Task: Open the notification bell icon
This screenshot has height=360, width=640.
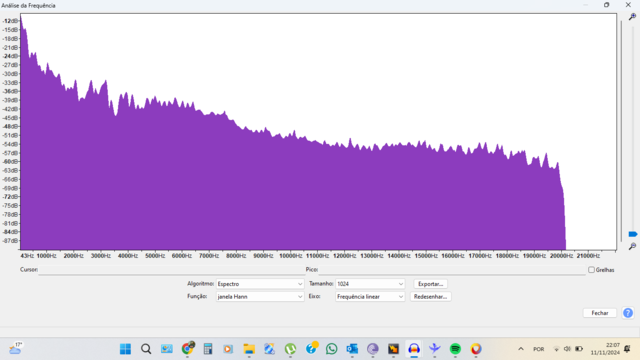Action: [x=627, y=349]
